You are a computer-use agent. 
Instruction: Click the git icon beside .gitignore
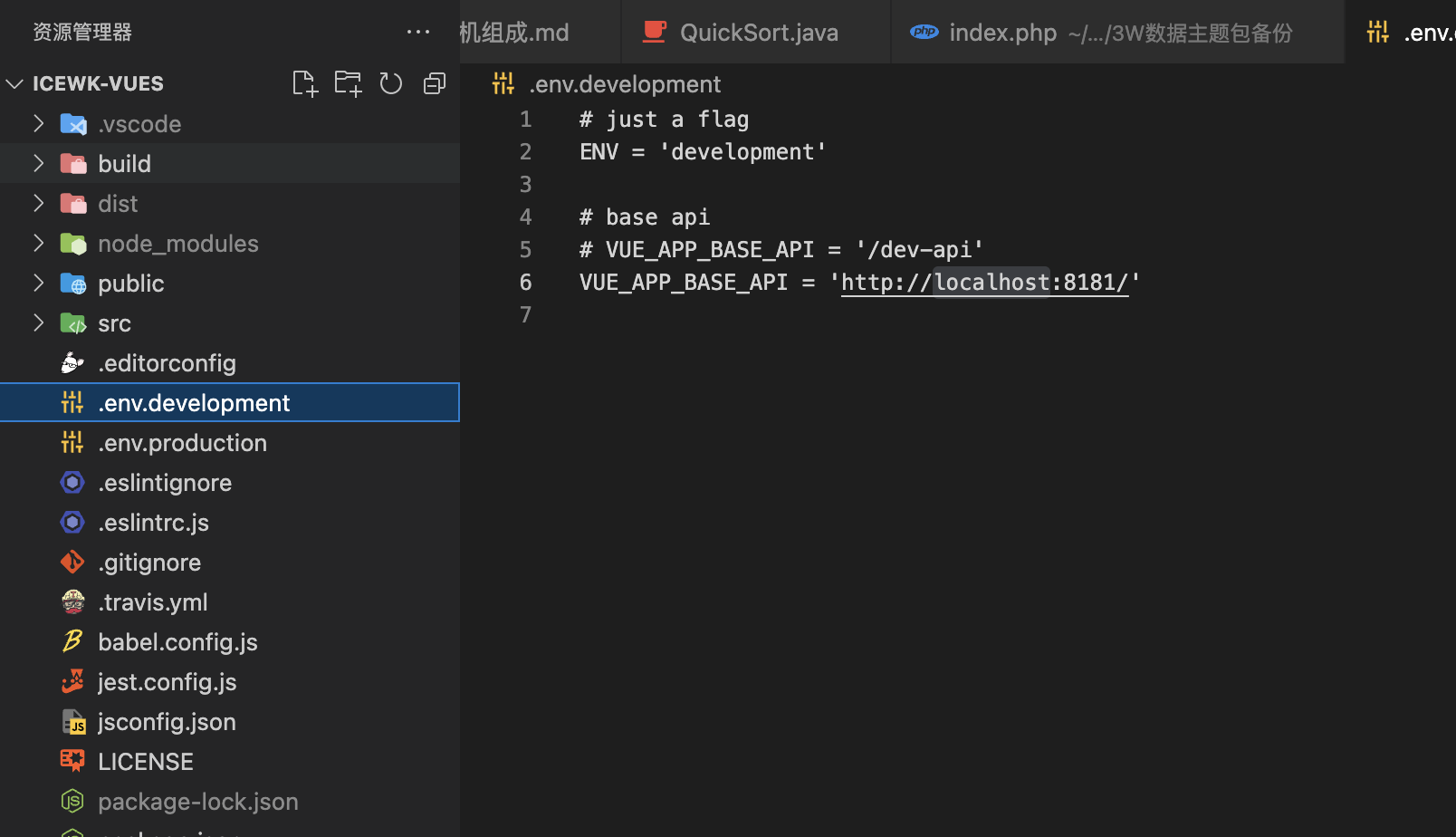72,563
